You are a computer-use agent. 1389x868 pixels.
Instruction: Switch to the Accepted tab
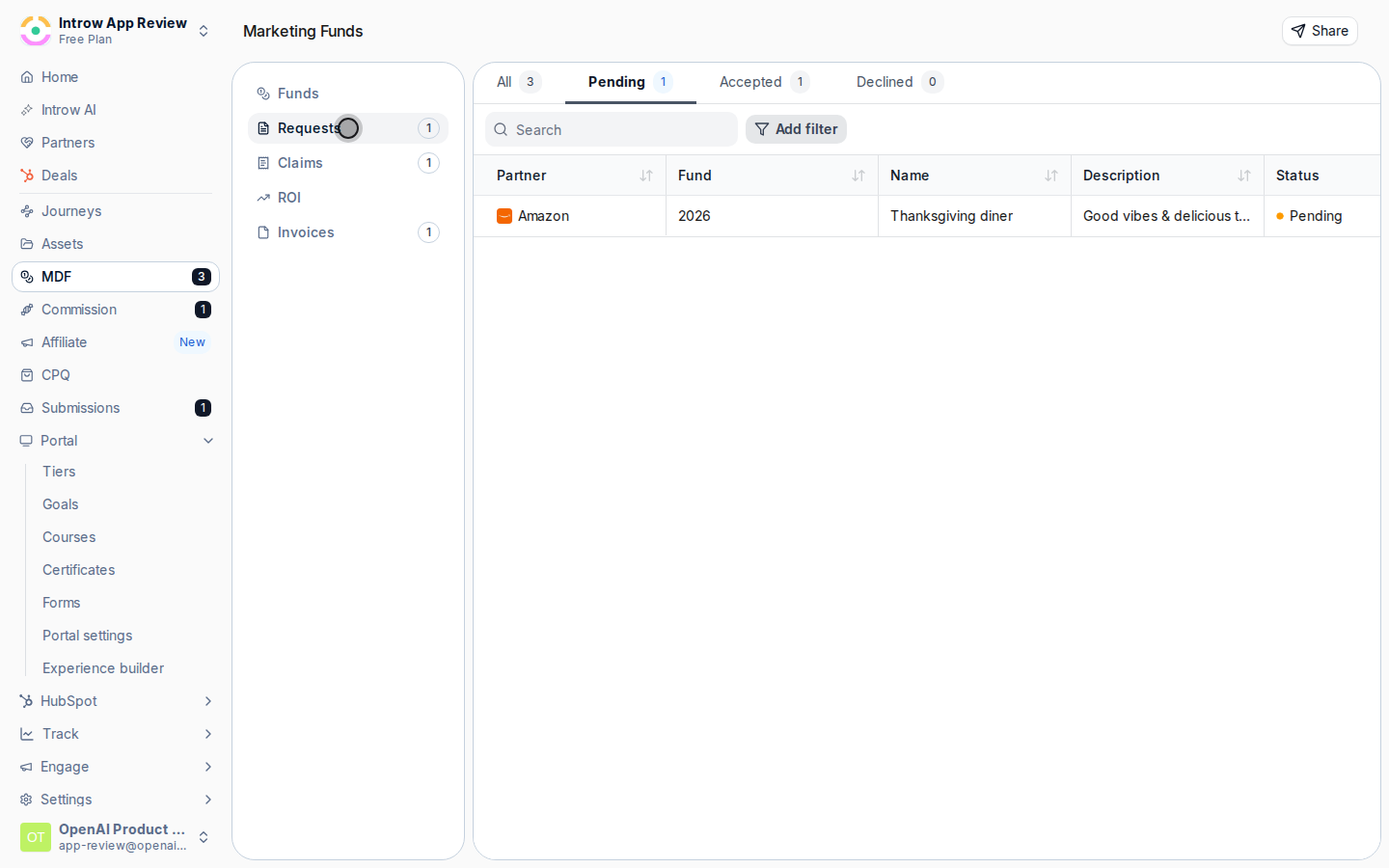click(x=764, y=82)
